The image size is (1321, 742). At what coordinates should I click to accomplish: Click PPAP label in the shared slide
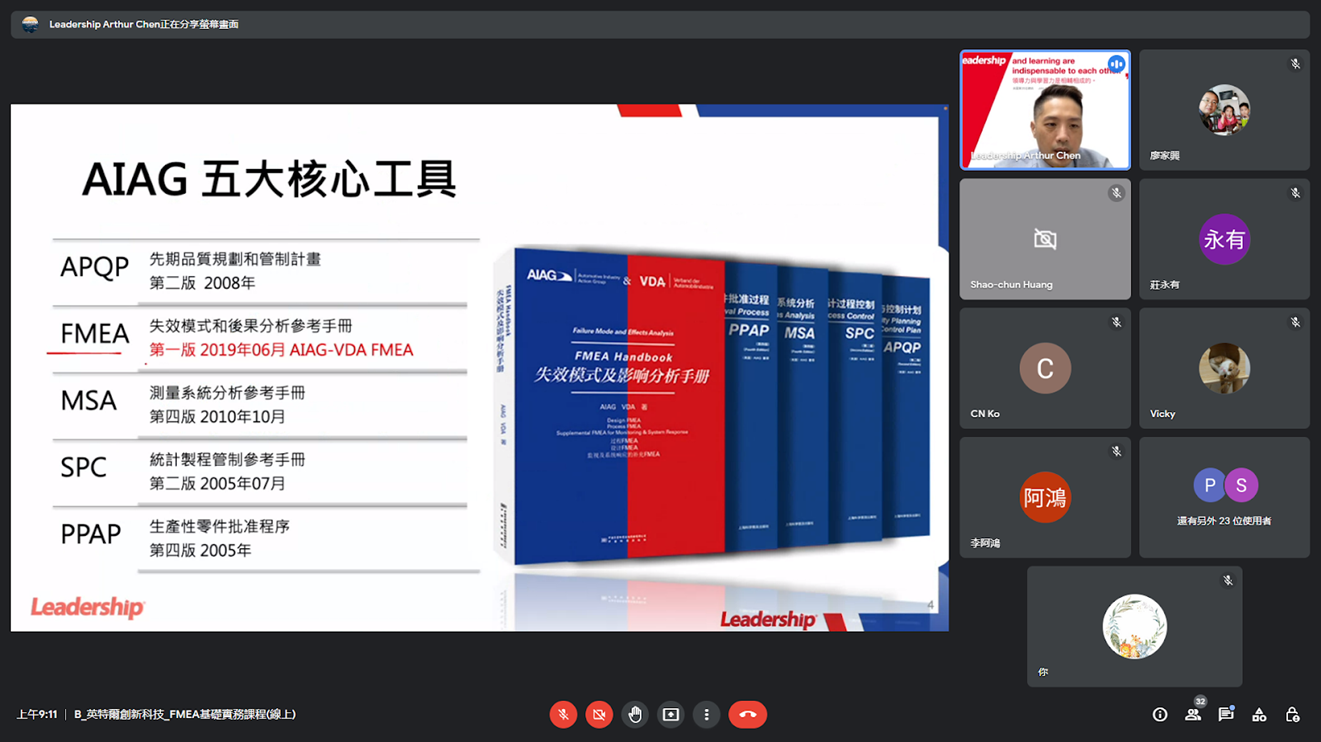[x=91, y=534]
